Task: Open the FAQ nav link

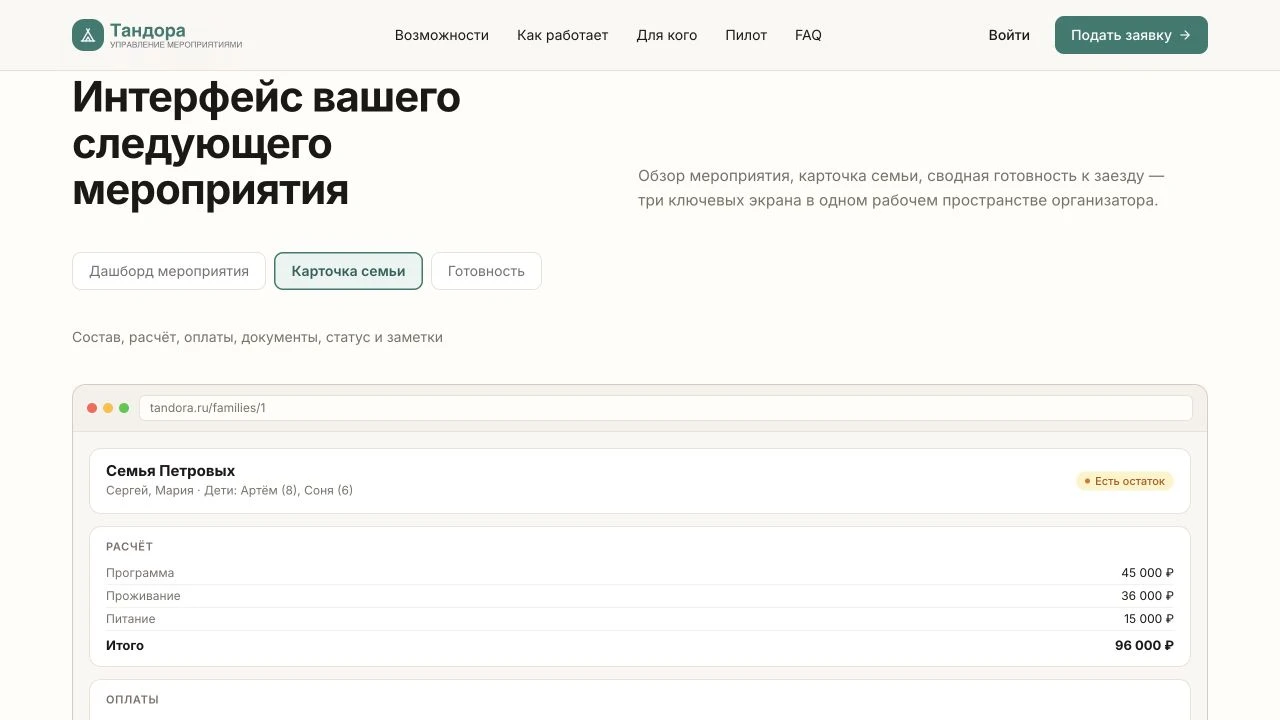Action: coord(808,35)
